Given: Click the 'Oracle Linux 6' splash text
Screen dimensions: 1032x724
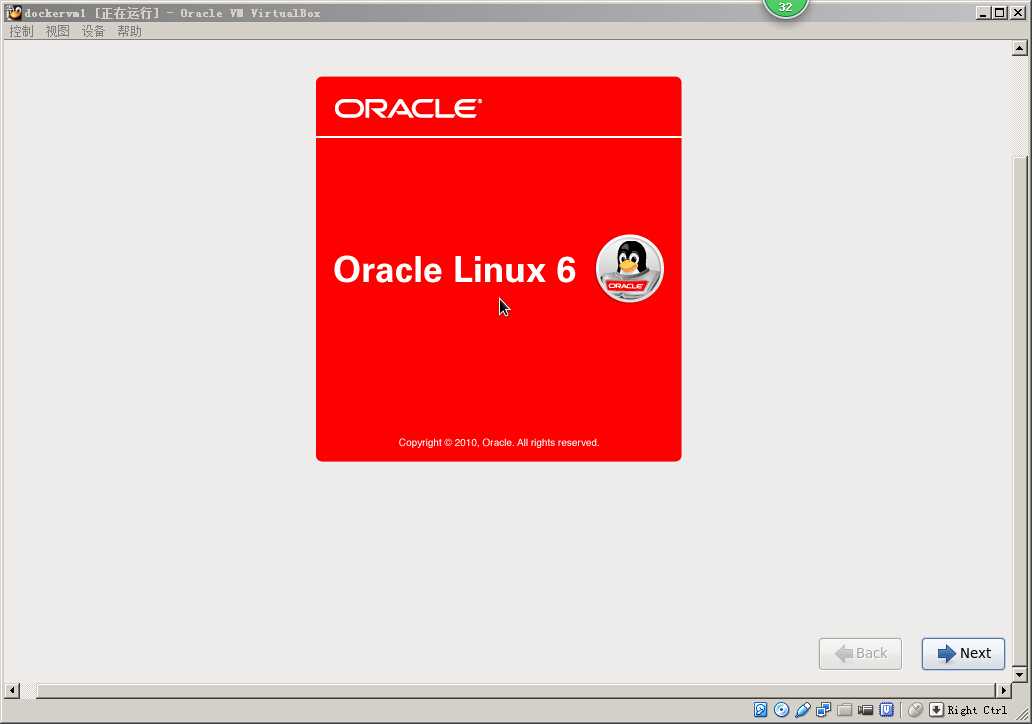Looking at the screenshot, I should point(455,270).
